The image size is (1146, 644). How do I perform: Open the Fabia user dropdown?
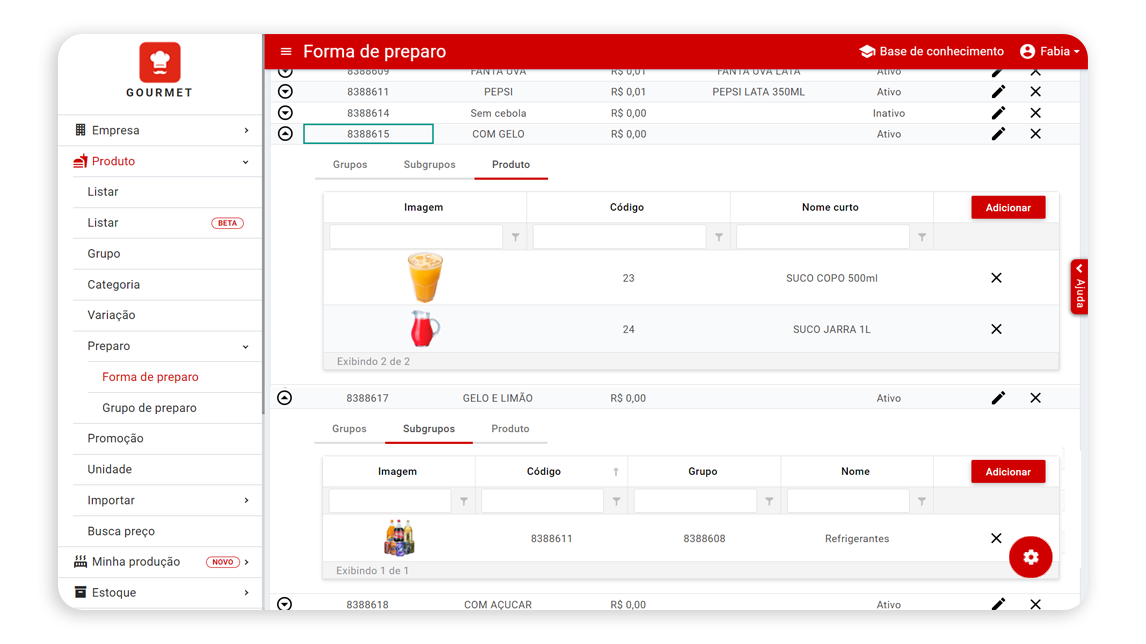click(1050, 51)
